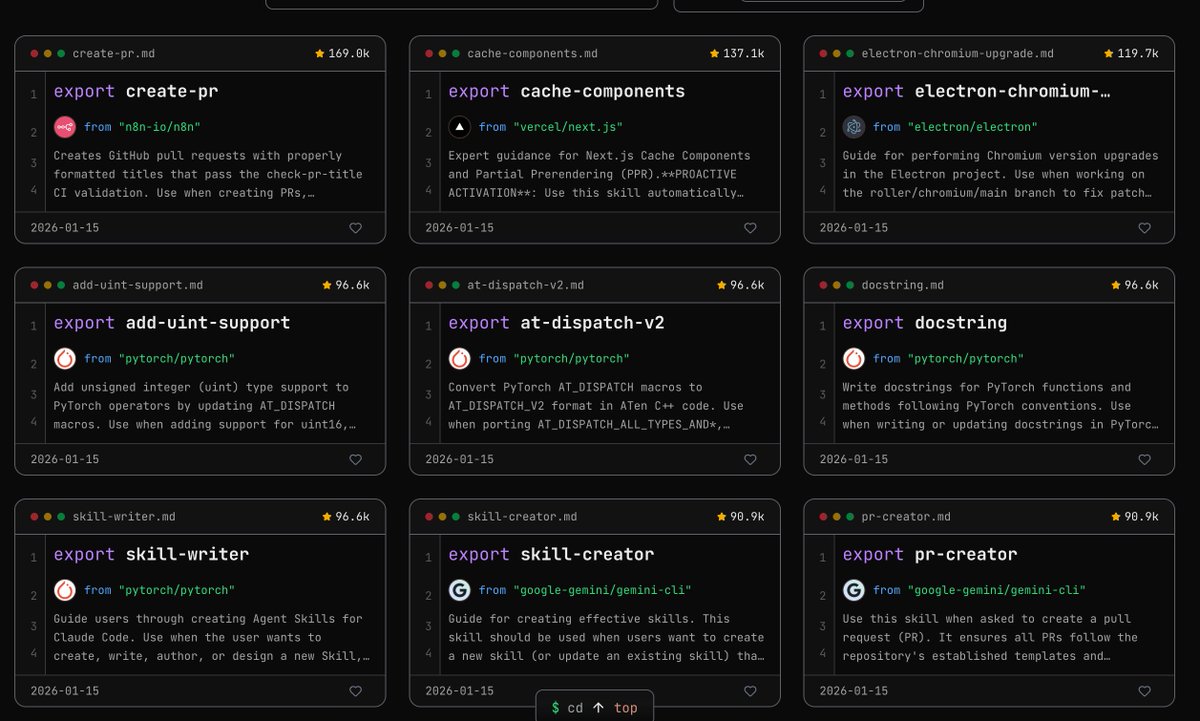Click the create-pr description text
This screenshot has height=721, width=1200.
208,174
